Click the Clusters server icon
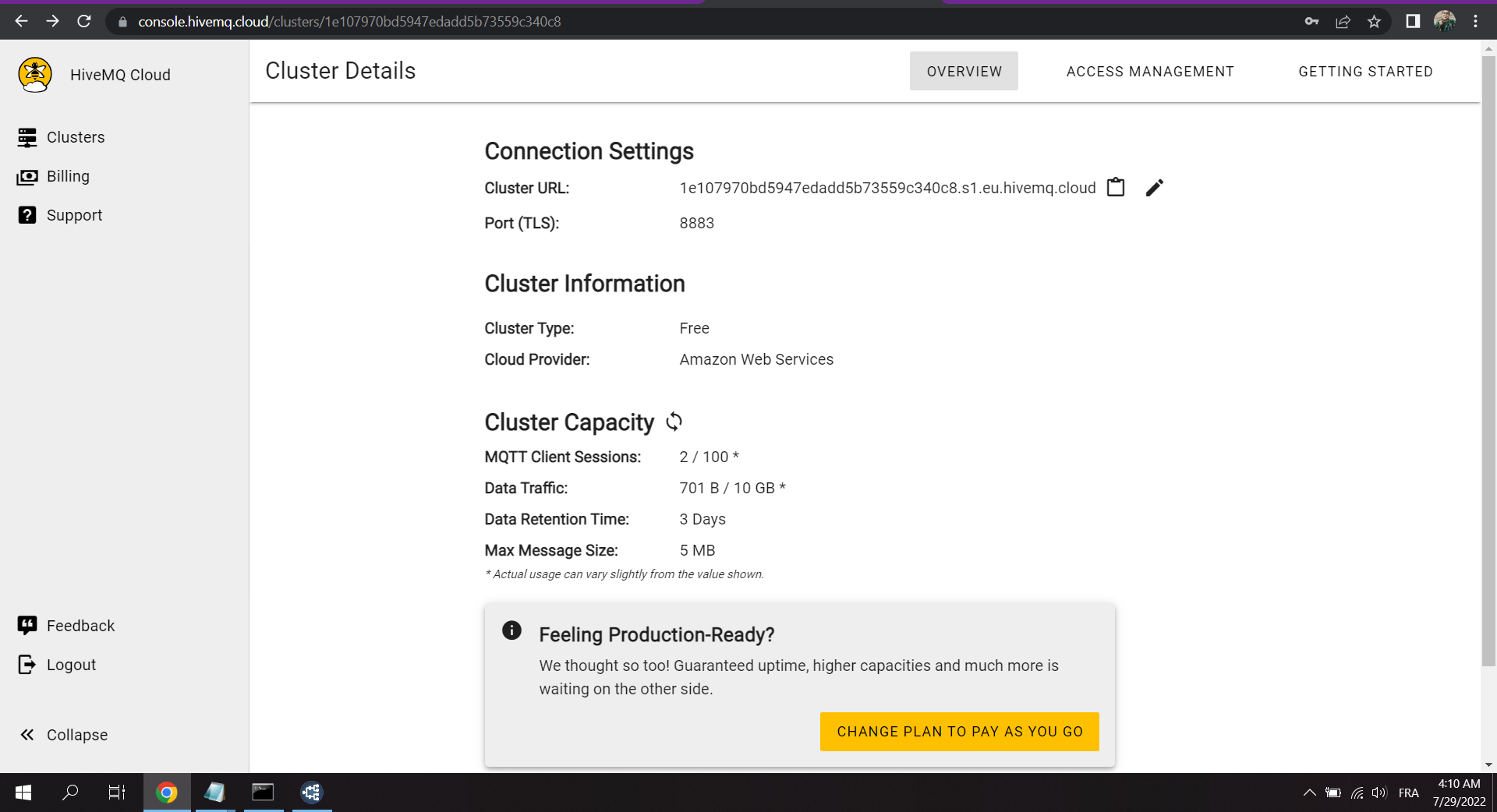1497x812 pixels. pos(27,137)
